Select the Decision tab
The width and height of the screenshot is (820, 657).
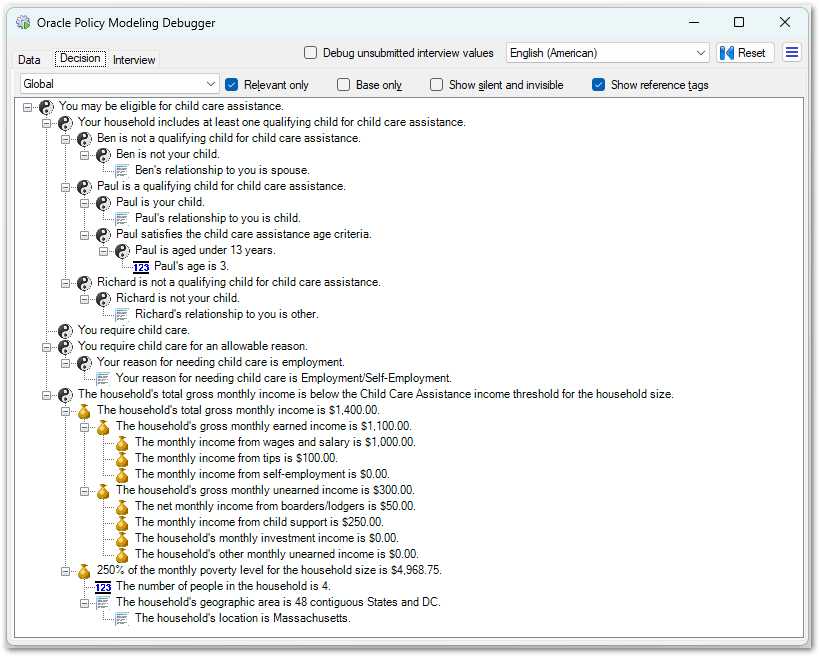coord(80,58)
